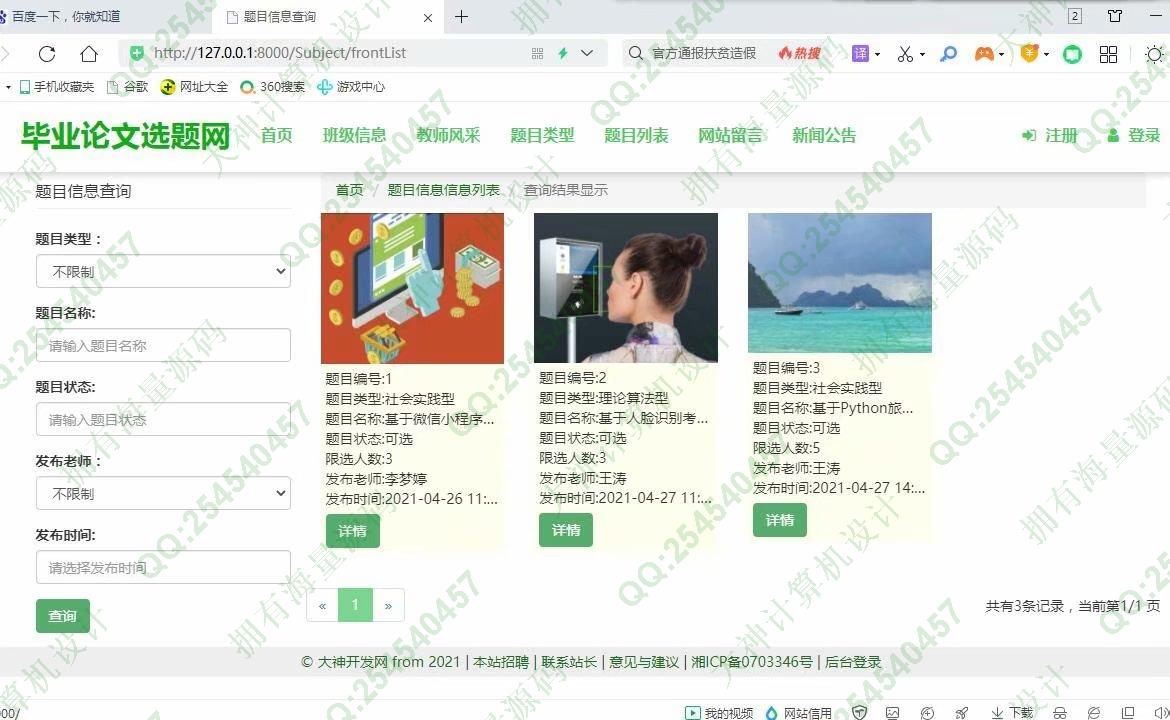The height and width of the screenshot is (720, 1170).
Task: Click the green site security shield icon
Action: (137, 53)
